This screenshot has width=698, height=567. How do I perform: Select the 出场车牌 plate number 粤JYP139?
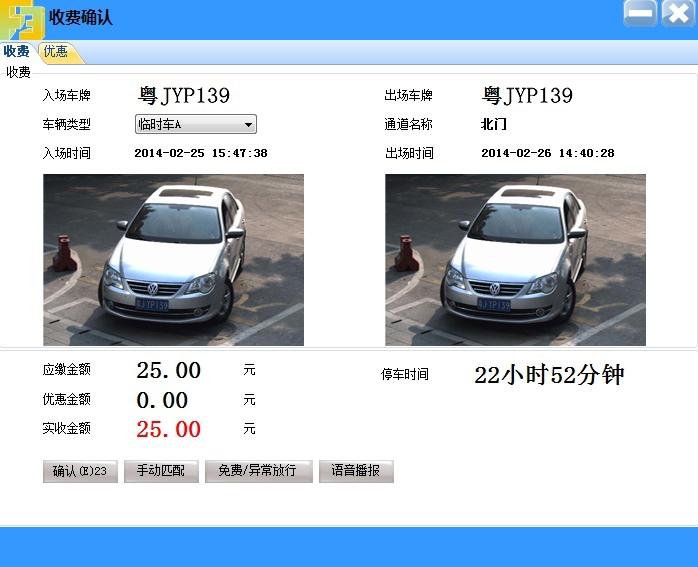point(527,96)
